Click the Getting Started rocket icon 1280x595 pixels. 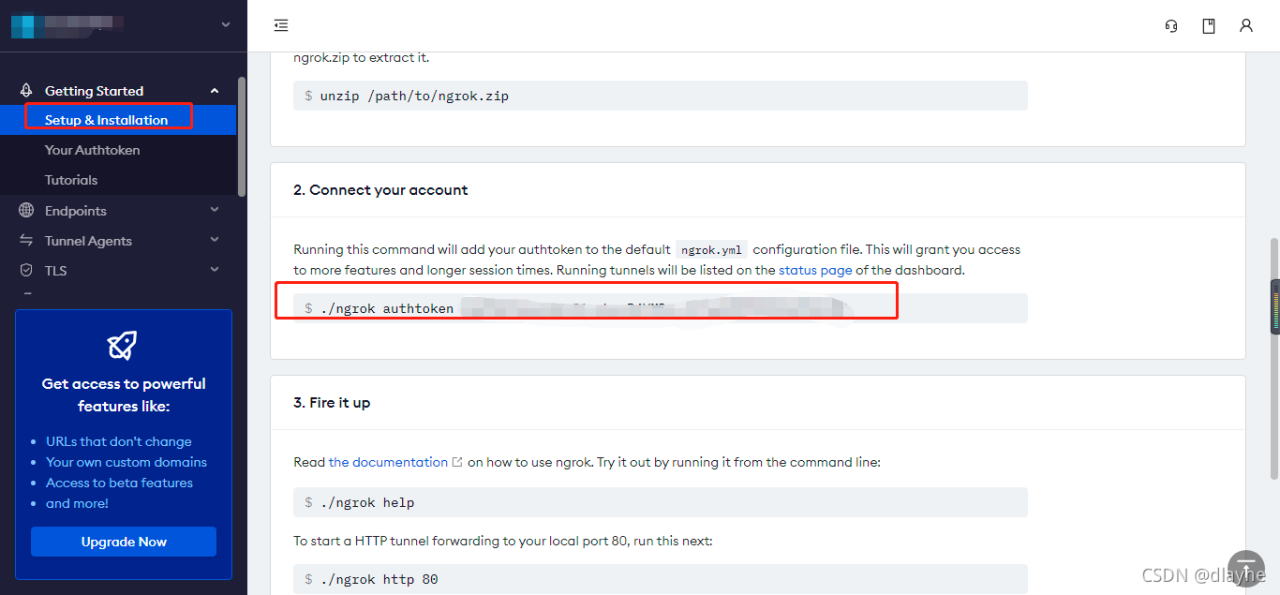tap(27, 91)
